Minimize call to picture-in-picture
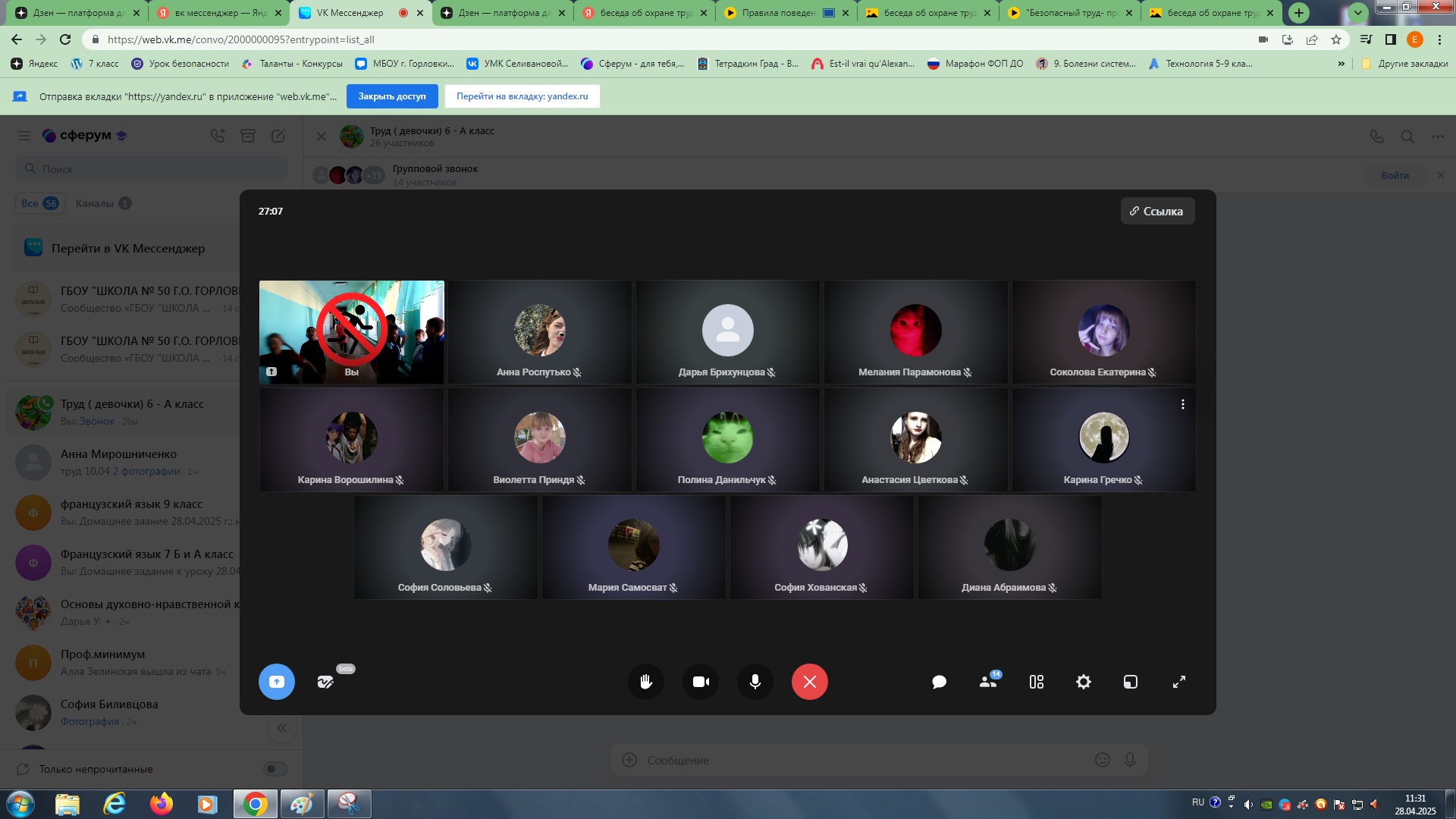 (1131, 682)
